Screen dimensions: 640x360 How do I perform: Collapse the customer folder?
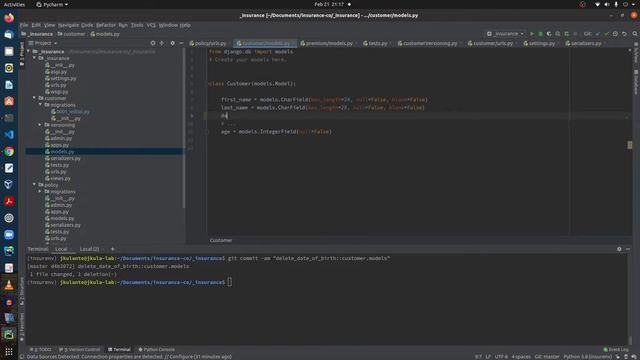pos(34,98)
